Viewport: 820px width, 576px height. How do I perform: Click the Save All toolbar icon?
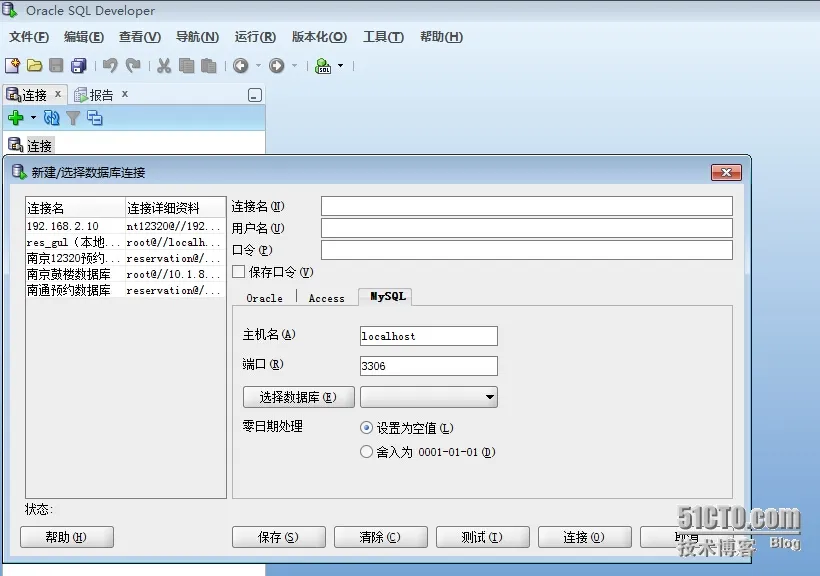click(79, 65)
